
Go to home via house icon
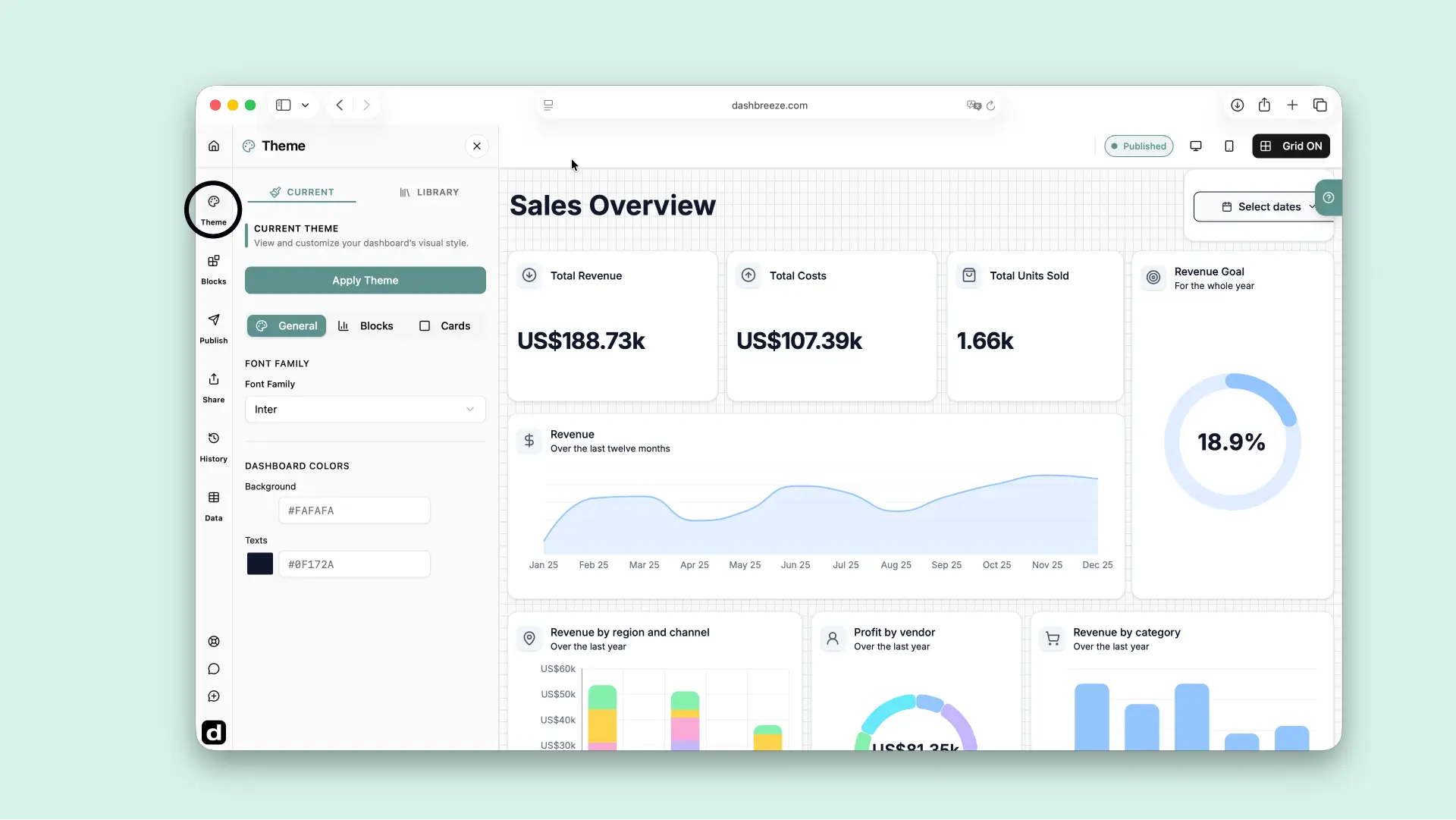pyautogui.click(x=214, y=146)
